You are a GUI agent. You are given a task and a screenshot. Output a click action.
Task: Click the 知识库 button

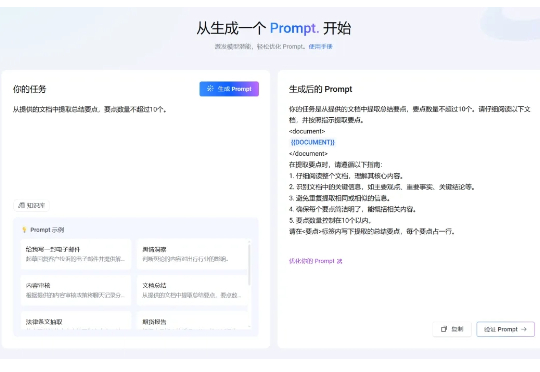pyautogui.click(x=31, y=205)
